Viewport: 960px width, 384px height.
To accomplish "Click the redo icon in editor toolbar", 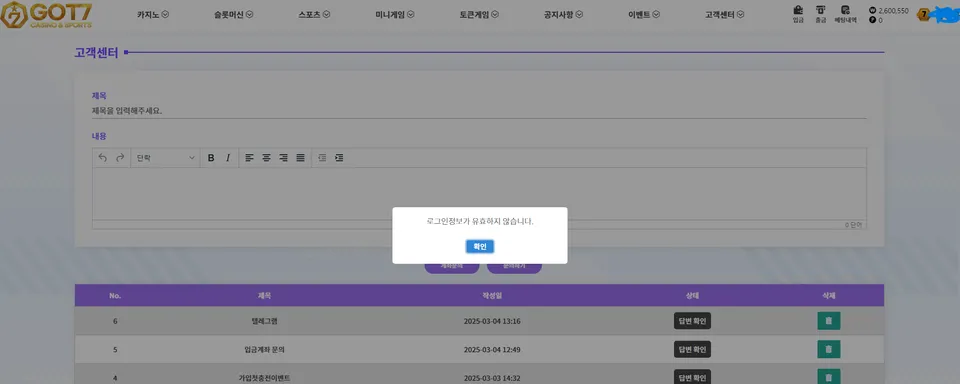I will 120,157.
